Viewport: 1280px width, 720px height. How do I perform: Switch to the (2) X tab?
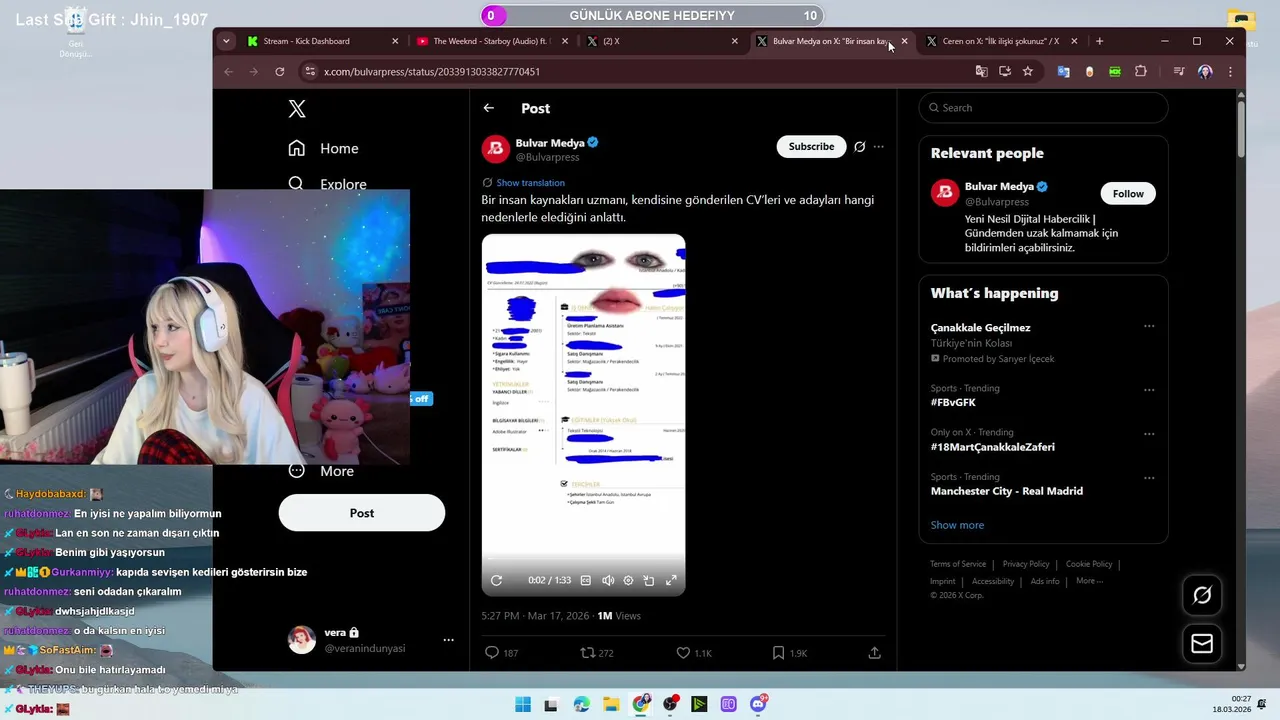point(660,41)
